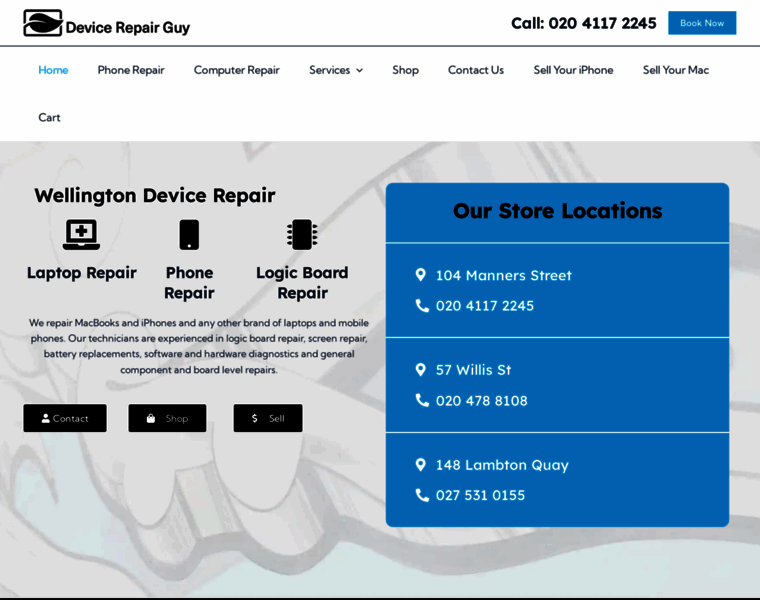This screenshot has width=760, height=600.
Task: Click map pin beside 104 Manners Street
Action: (x=421, y=275)
